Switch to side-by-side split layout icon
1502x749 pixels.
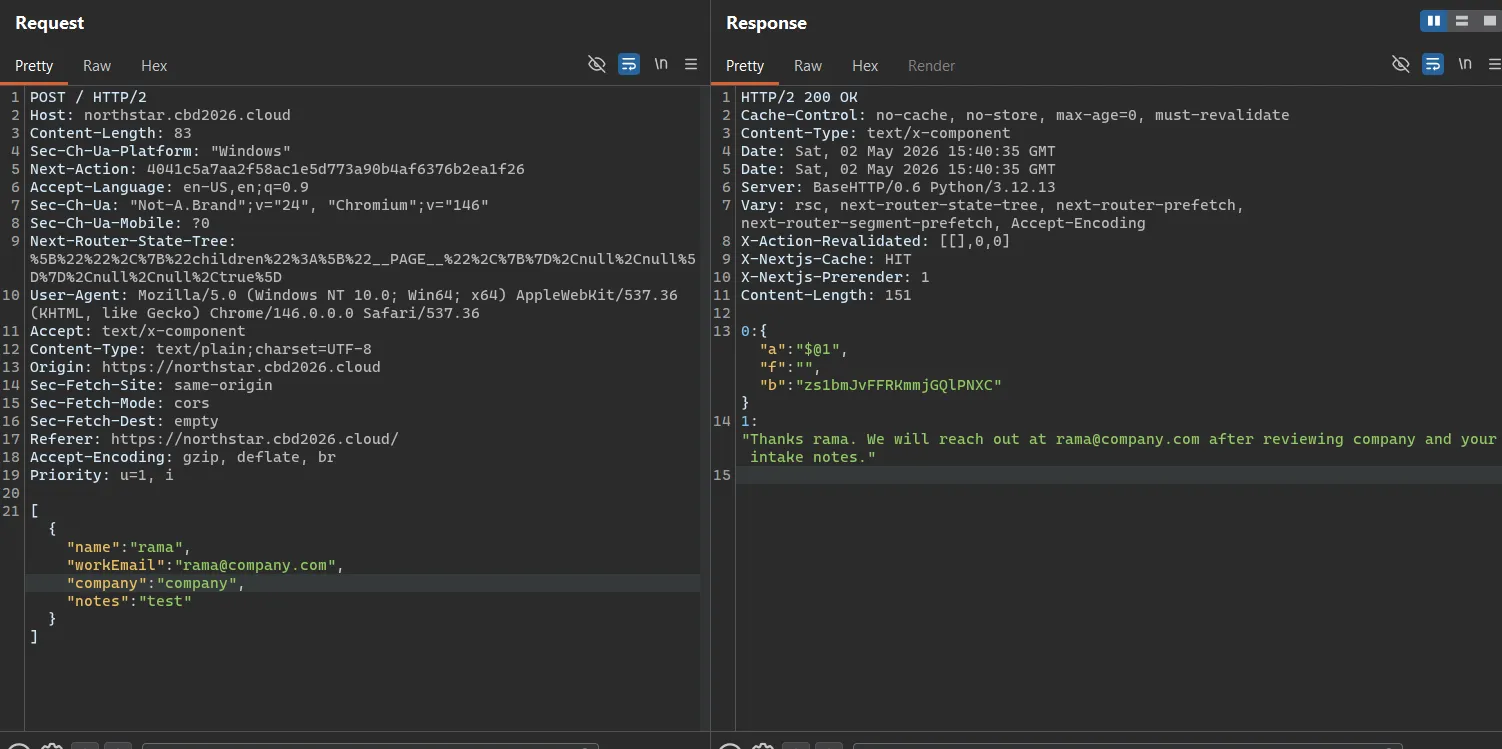tap(1434, 21)
